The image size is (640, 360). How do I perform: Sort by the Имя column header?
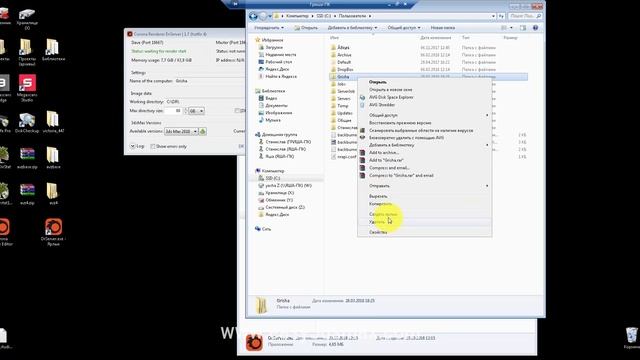pos(334,38)
